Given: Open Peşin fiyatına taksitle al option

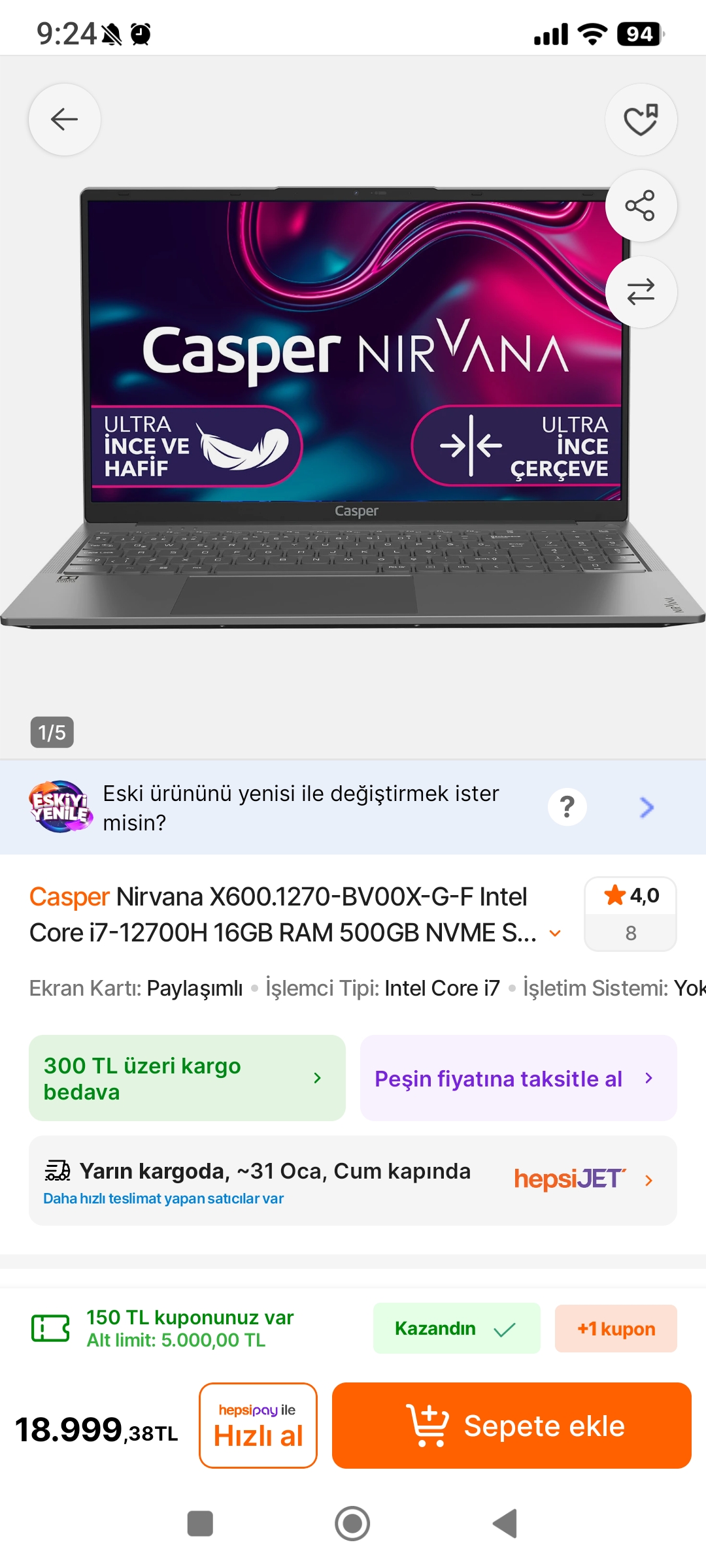Looking at the screenshot, I should (x=518, y=1078).
